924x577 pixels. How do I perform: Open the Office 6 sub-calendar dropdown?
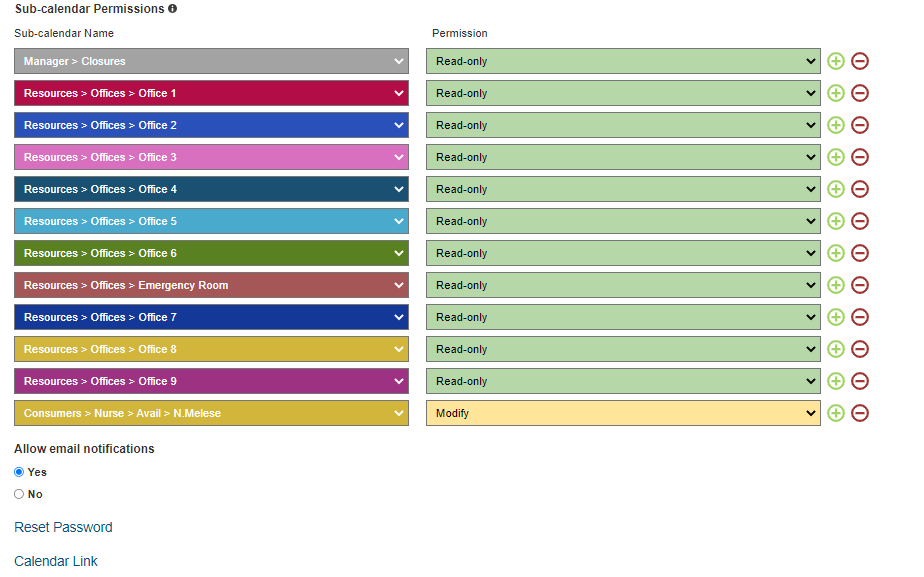coord(212,253)
